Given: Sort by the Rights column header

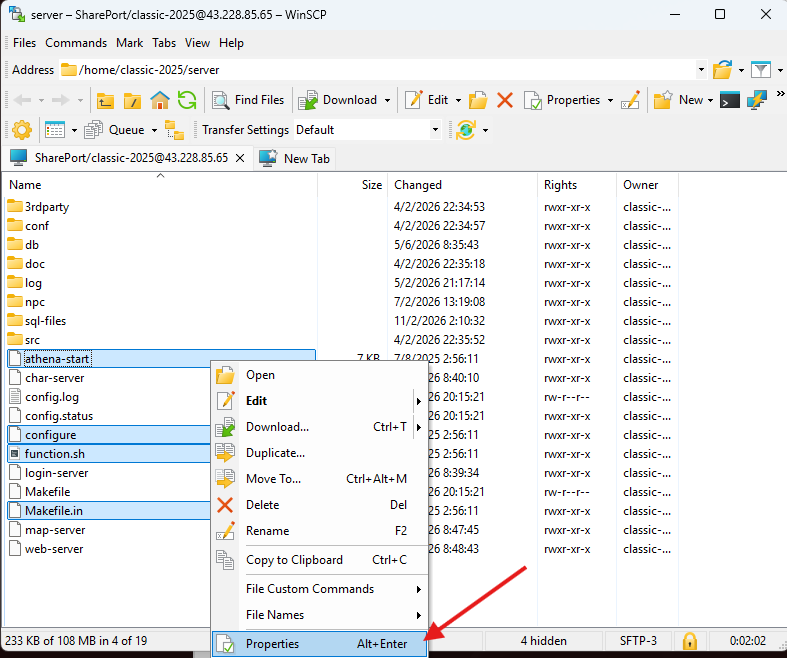Looking at the screenshot, I should [x=577, y=185].
